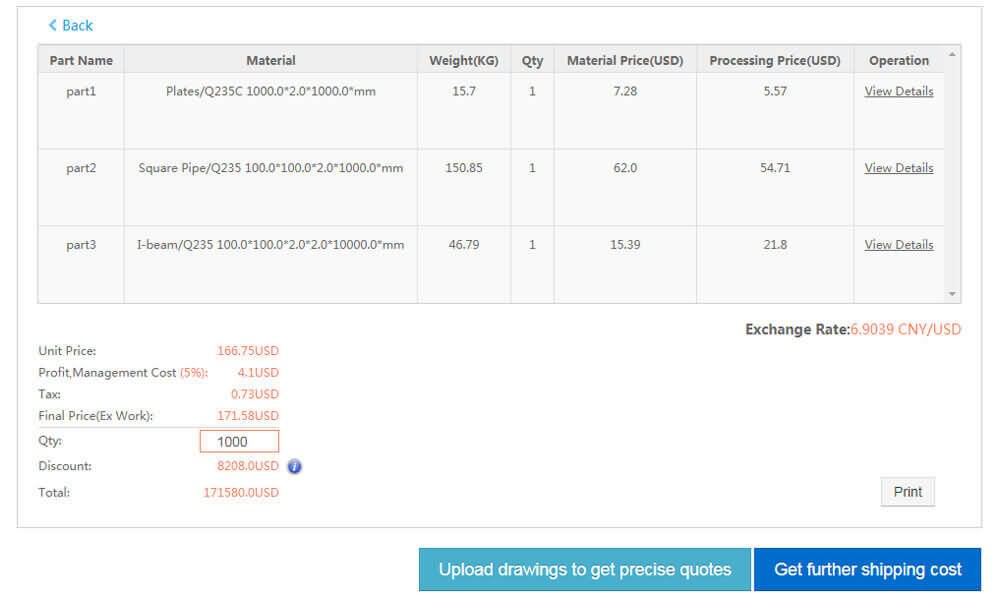
Task: Click inside the Qty input field
Action: (240, 440)
